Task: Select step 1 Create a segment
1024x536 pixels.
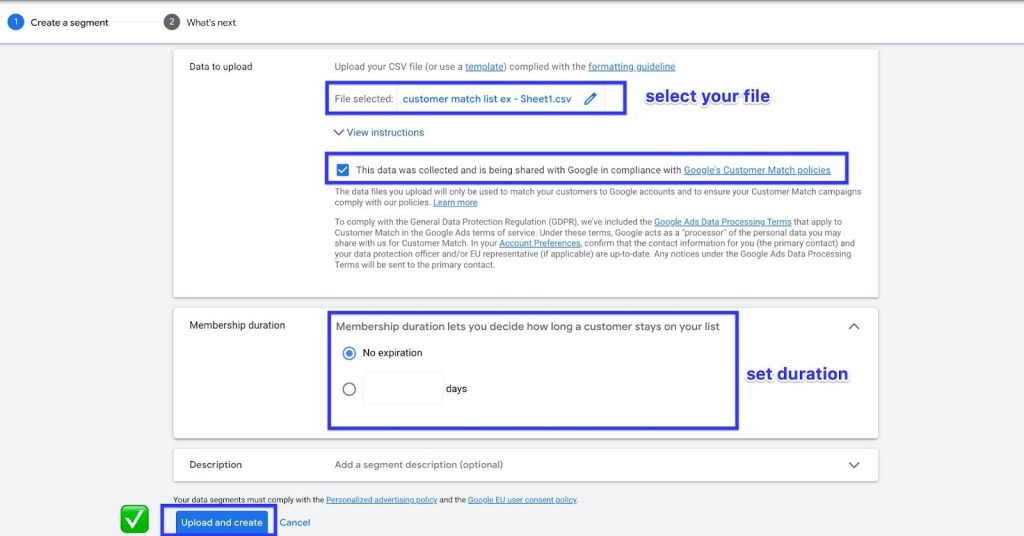Action: click(58, 22)
